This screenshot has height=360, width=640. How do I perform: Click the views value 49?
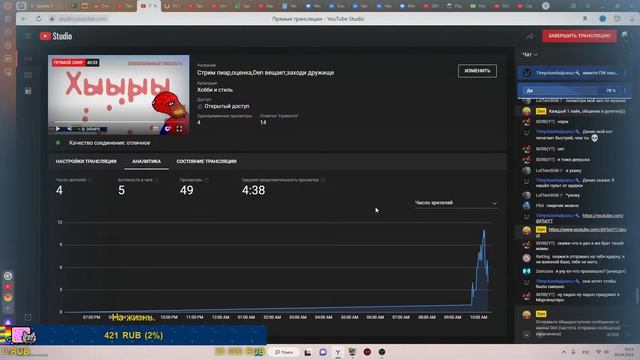click(187, 190)
